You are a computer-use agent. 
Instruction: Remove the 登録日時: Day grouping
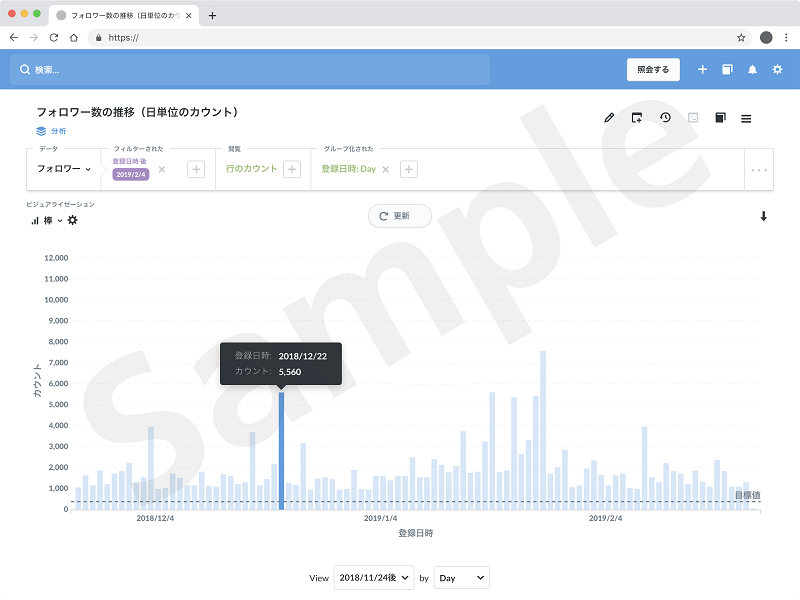coord(386,169)
